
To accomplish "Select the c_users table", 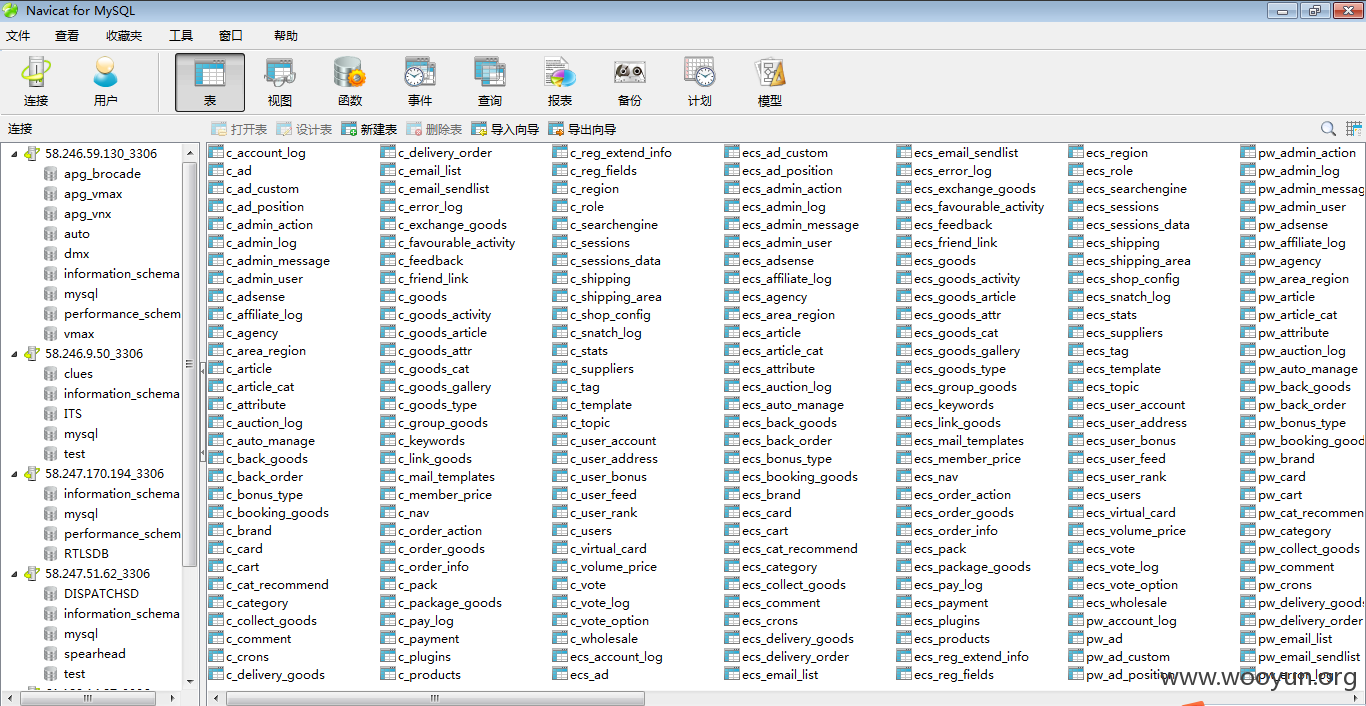I will 582,531.
